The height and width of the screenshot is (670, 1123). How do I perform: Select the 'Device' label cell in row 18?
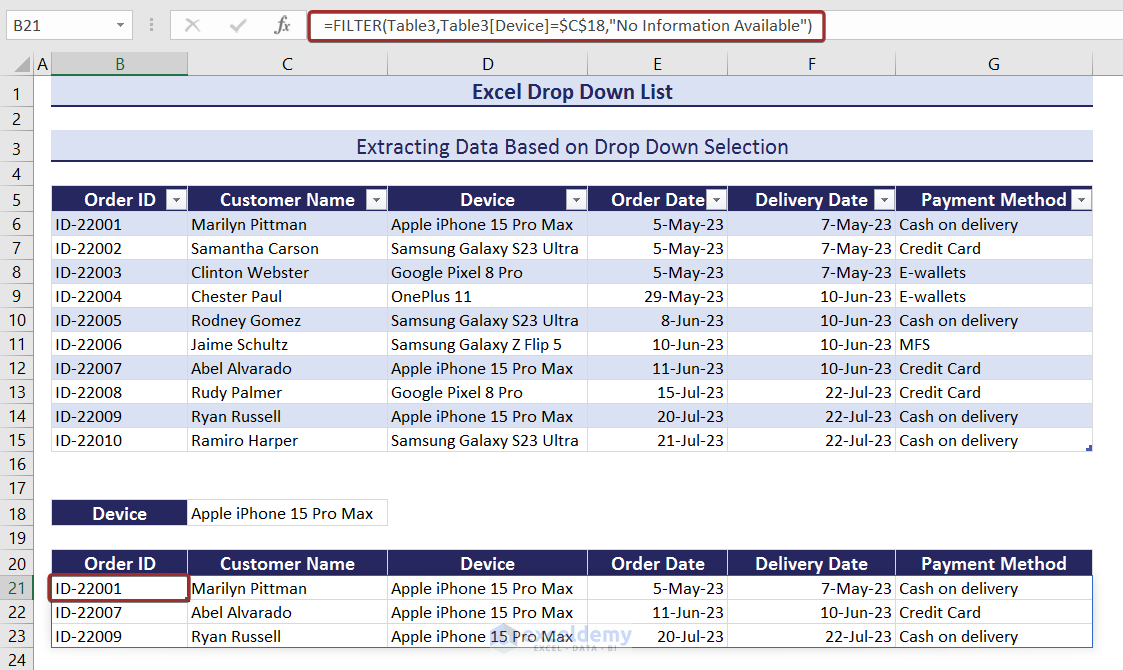pos(120,514)
